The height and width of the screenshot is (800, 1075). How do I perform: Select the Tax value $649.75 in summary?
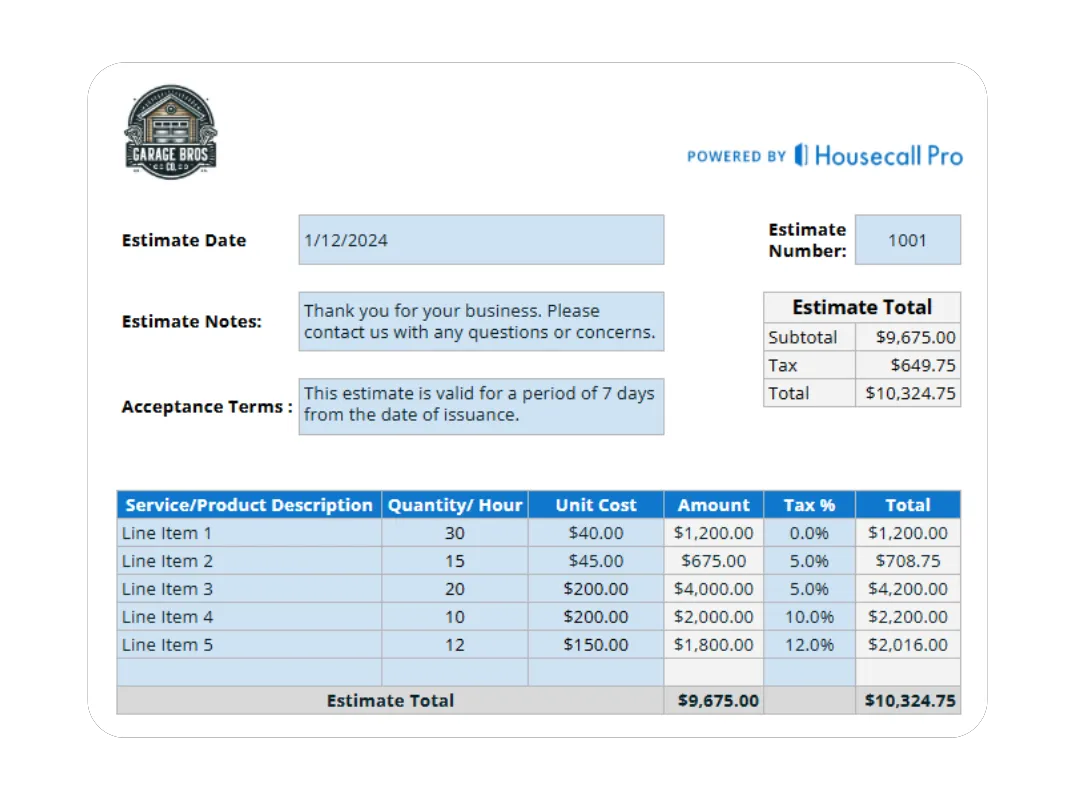click(908, 366)
